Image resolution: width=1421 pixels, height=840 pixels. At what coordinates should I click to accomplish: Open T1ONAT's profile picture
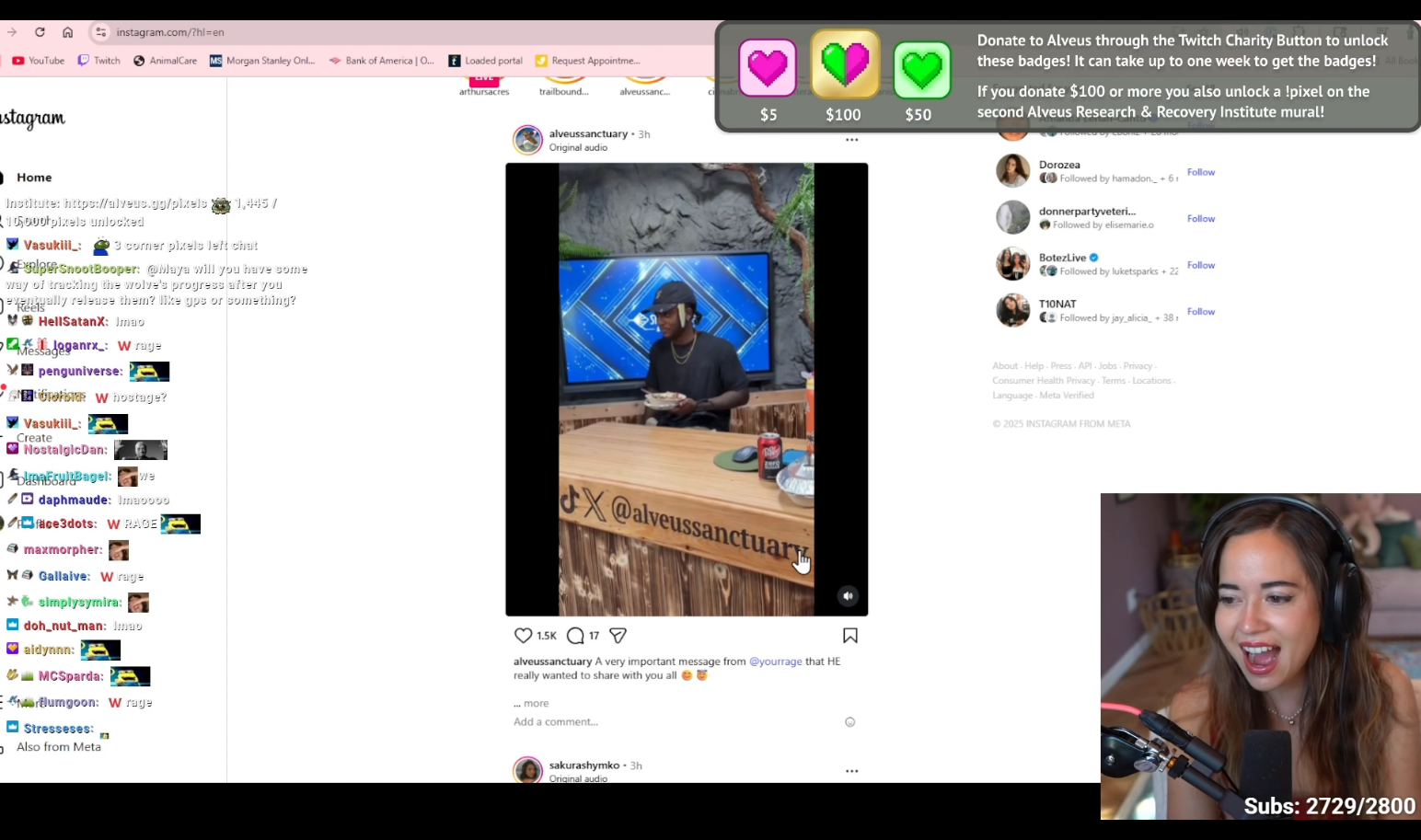[x=1012, y=311]
